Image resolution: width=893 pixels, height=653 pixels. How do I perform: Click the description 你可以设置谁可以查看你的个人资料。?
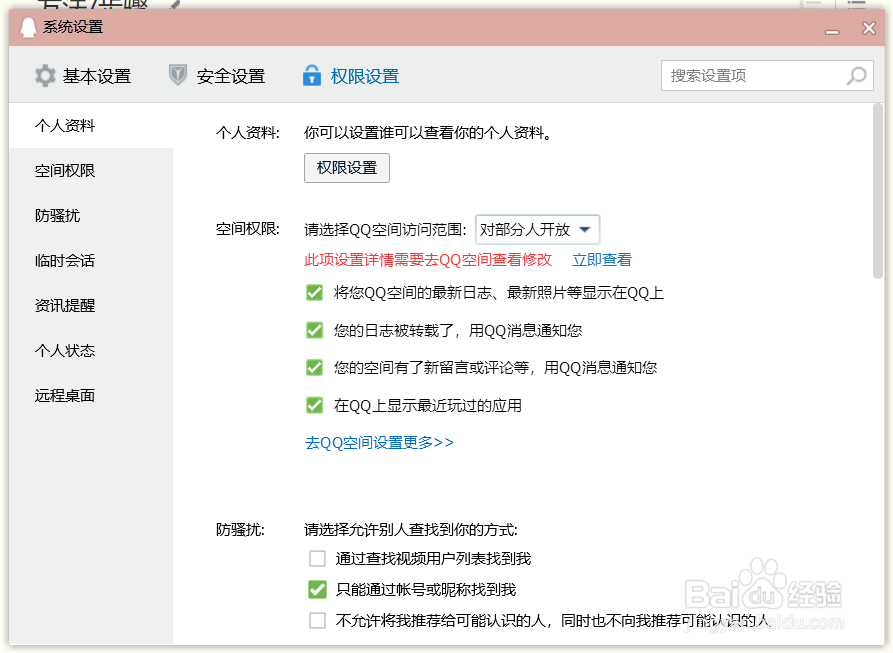point(428,133)
